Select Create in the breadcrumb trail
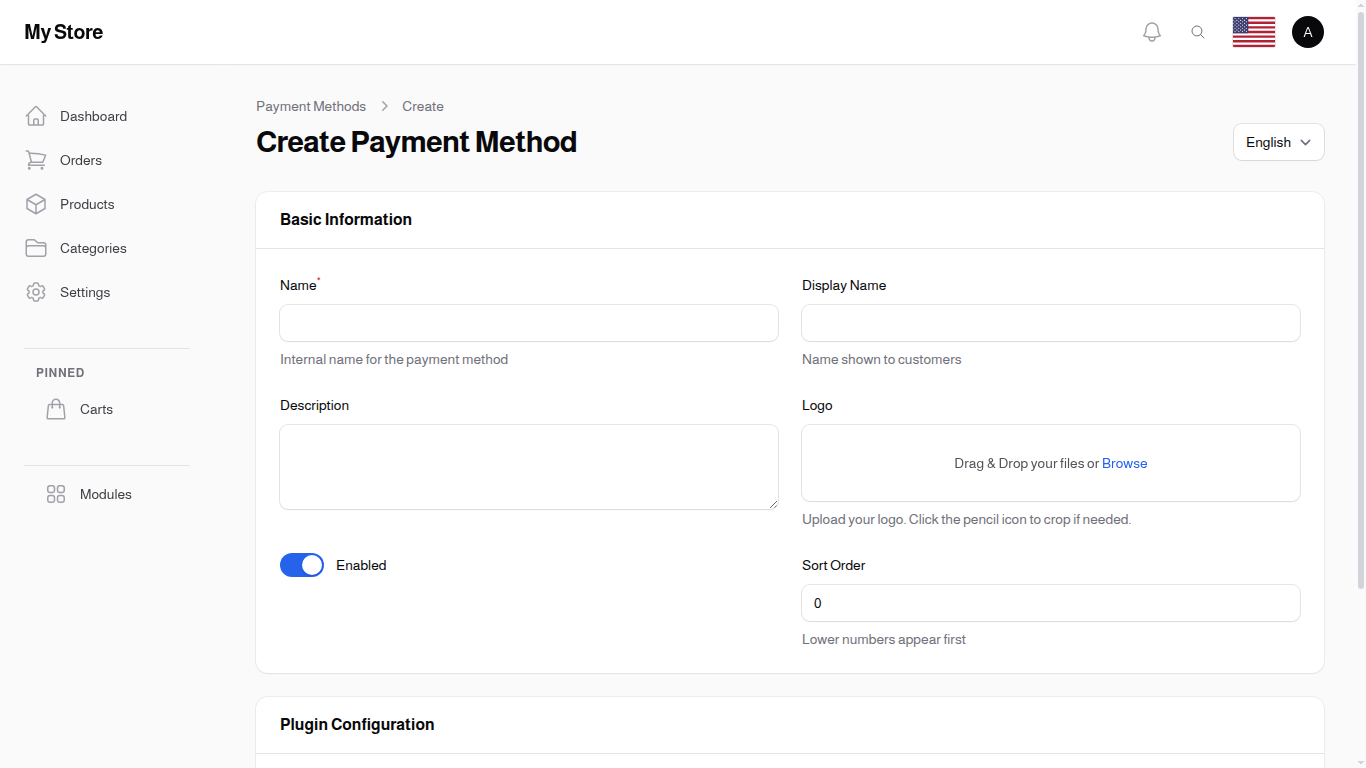 pyautogui.click(x=423, y=106)
